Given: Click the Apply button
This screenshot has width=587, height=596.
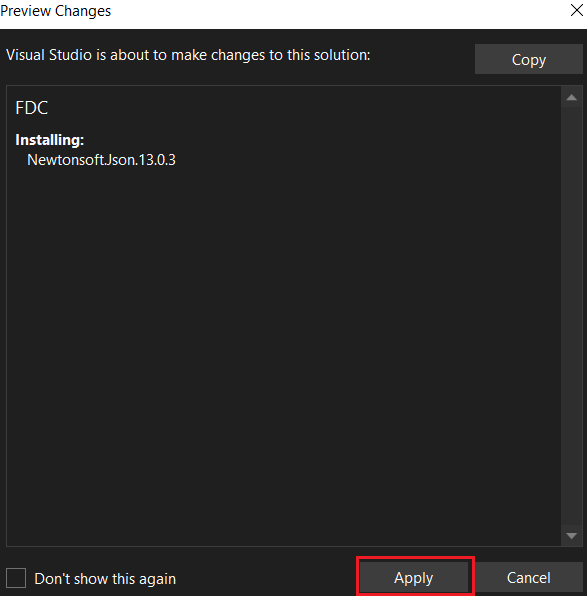Looking at the screenshot, I should pos(414,578).
